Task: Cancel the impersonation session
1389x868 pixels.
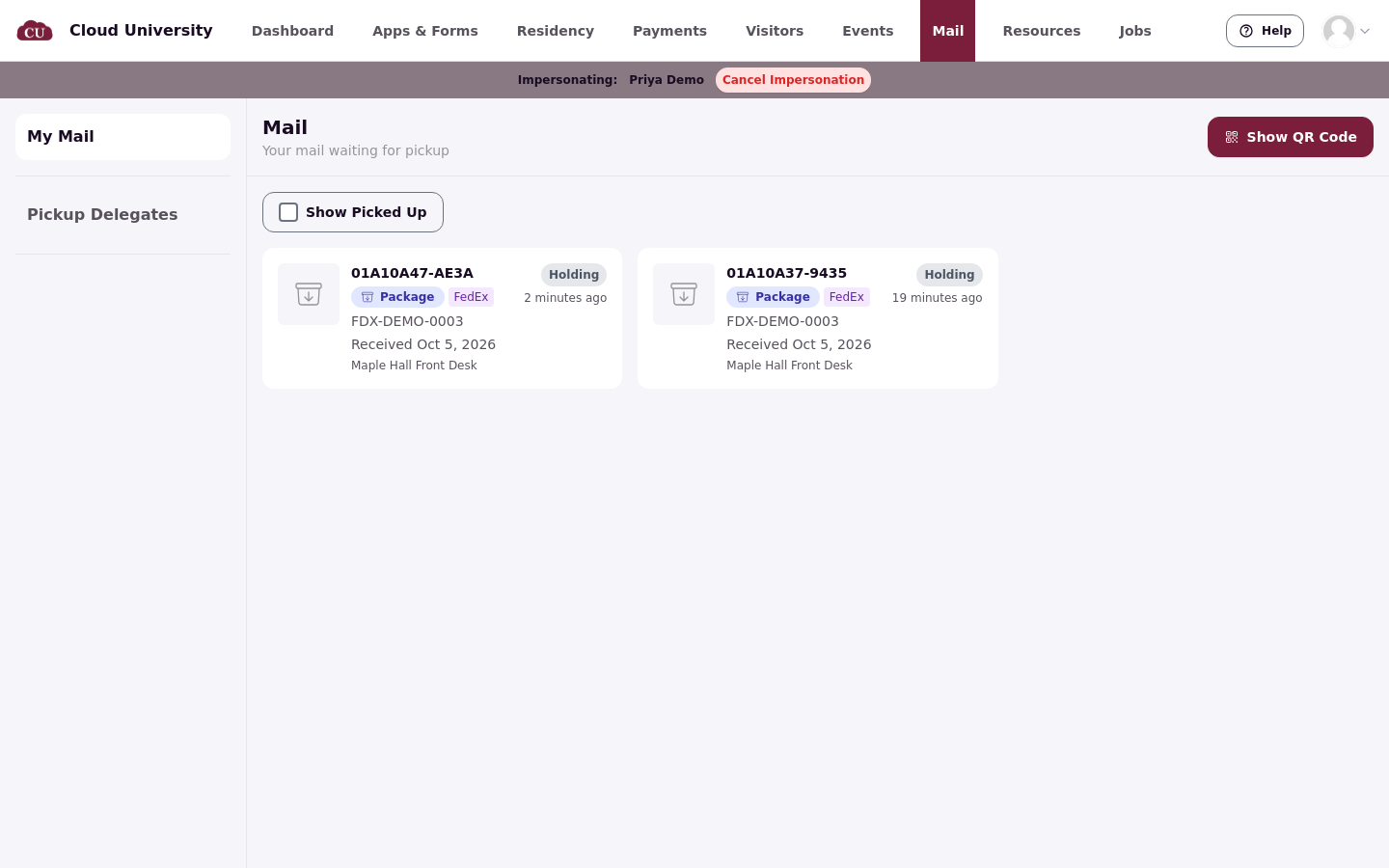Action: coord(793,80)
